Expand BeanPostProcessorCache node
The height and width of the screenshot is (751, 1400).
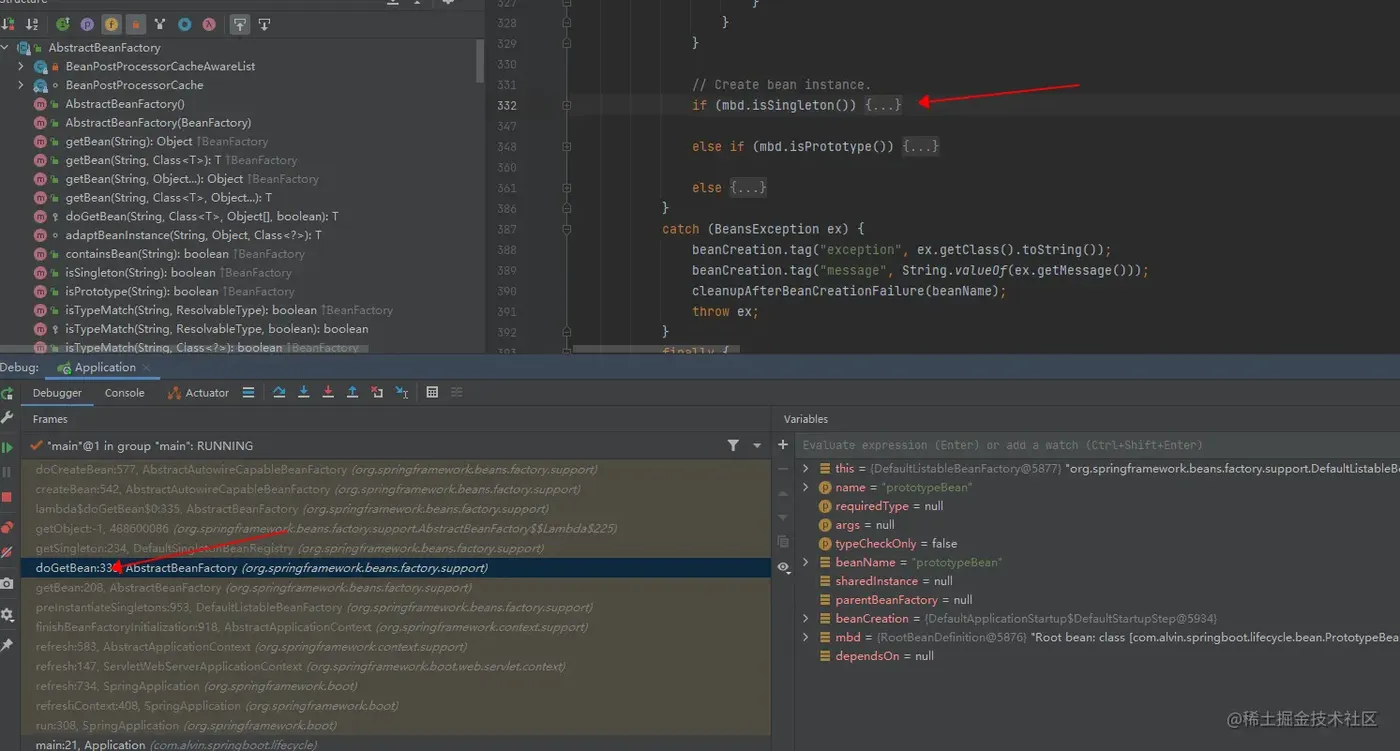click(x=21, y=85)
